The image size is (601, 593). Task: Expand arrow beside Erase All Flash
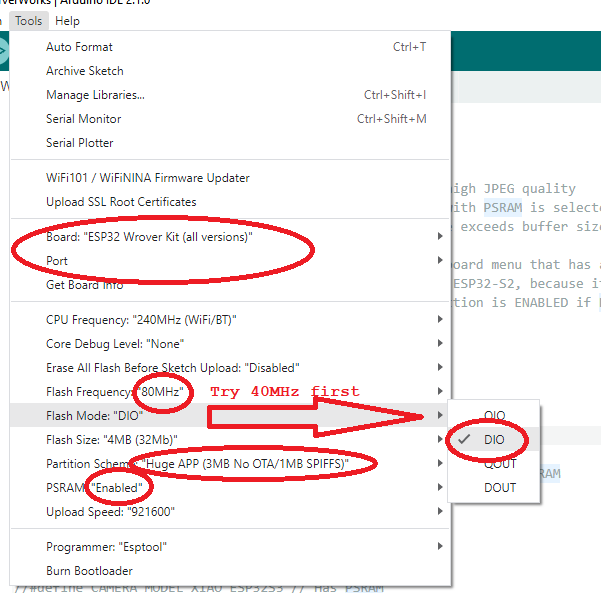440,367
